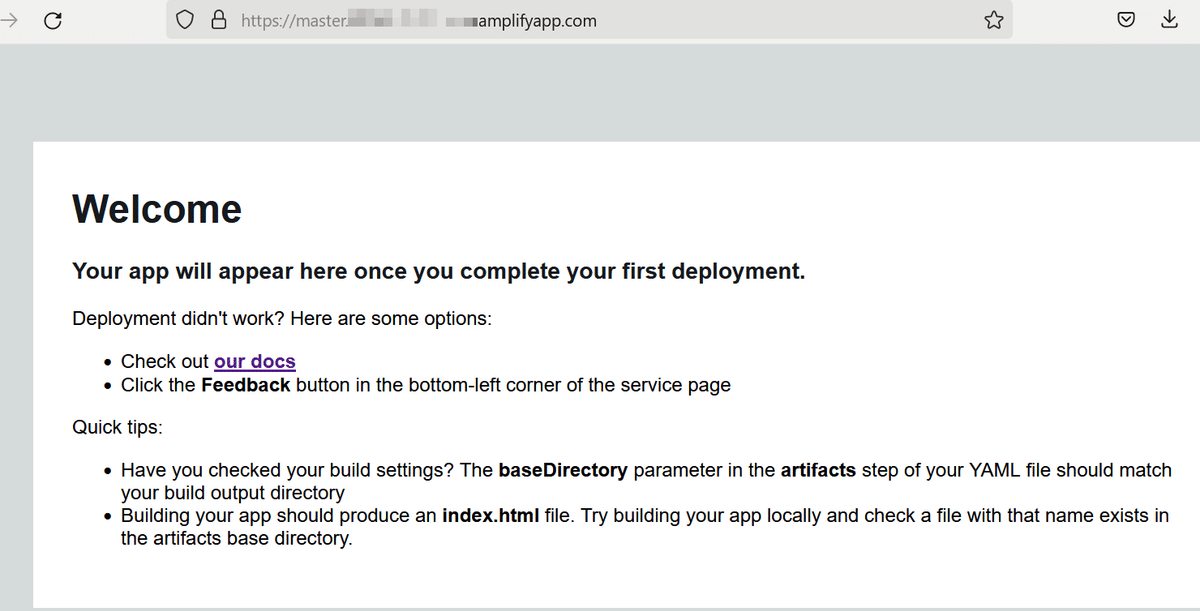Click the bold baseDirectory parameter text
Image resolution: width=1200 pixels, height=611 pixels.
pos(563,470)
